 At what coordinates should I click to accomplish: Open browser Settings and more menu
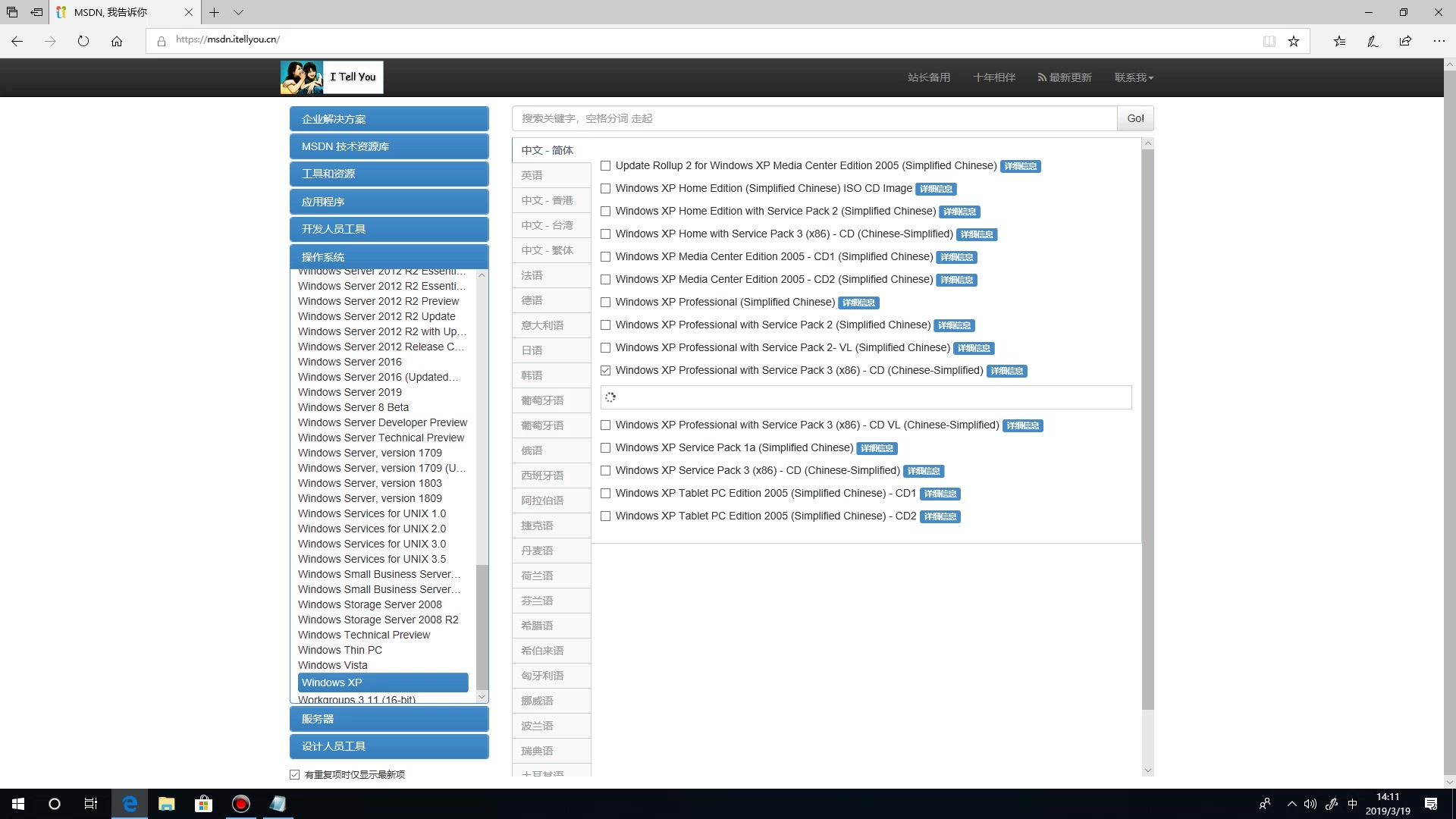point(1439,41)
